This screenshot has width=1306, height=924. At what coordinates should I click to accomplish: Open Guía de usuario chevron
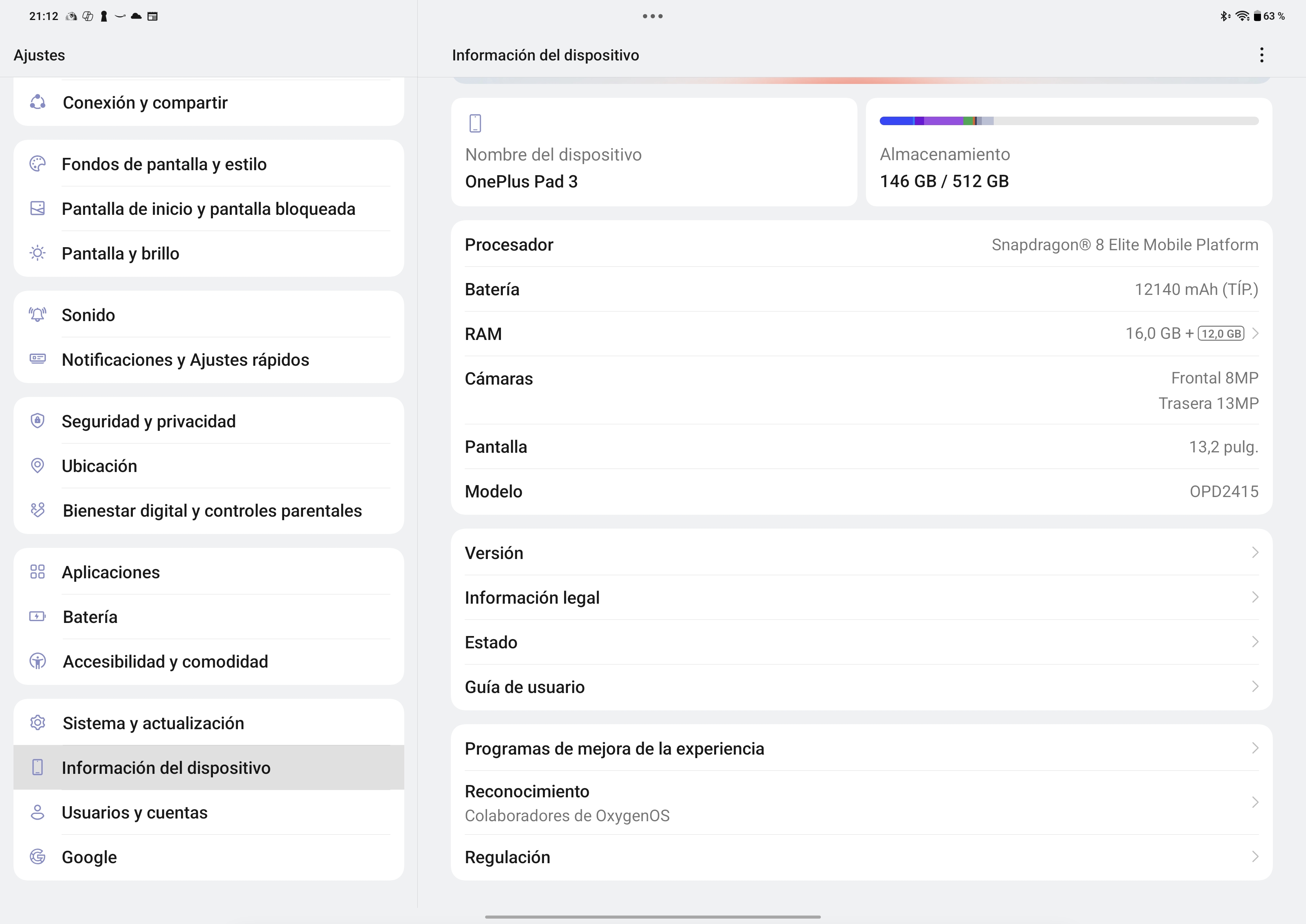click(1255, 687)
